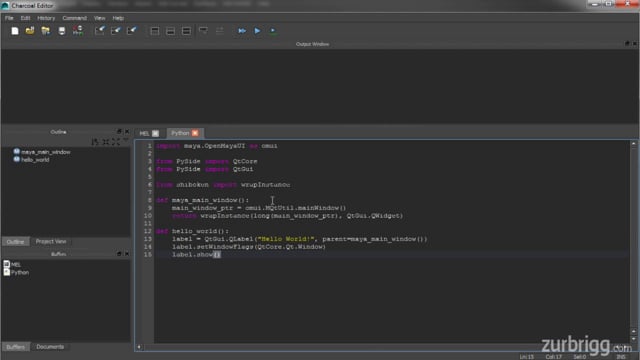Open a file using the yellow folder icon
640x360 pixels.
(30, 31)
